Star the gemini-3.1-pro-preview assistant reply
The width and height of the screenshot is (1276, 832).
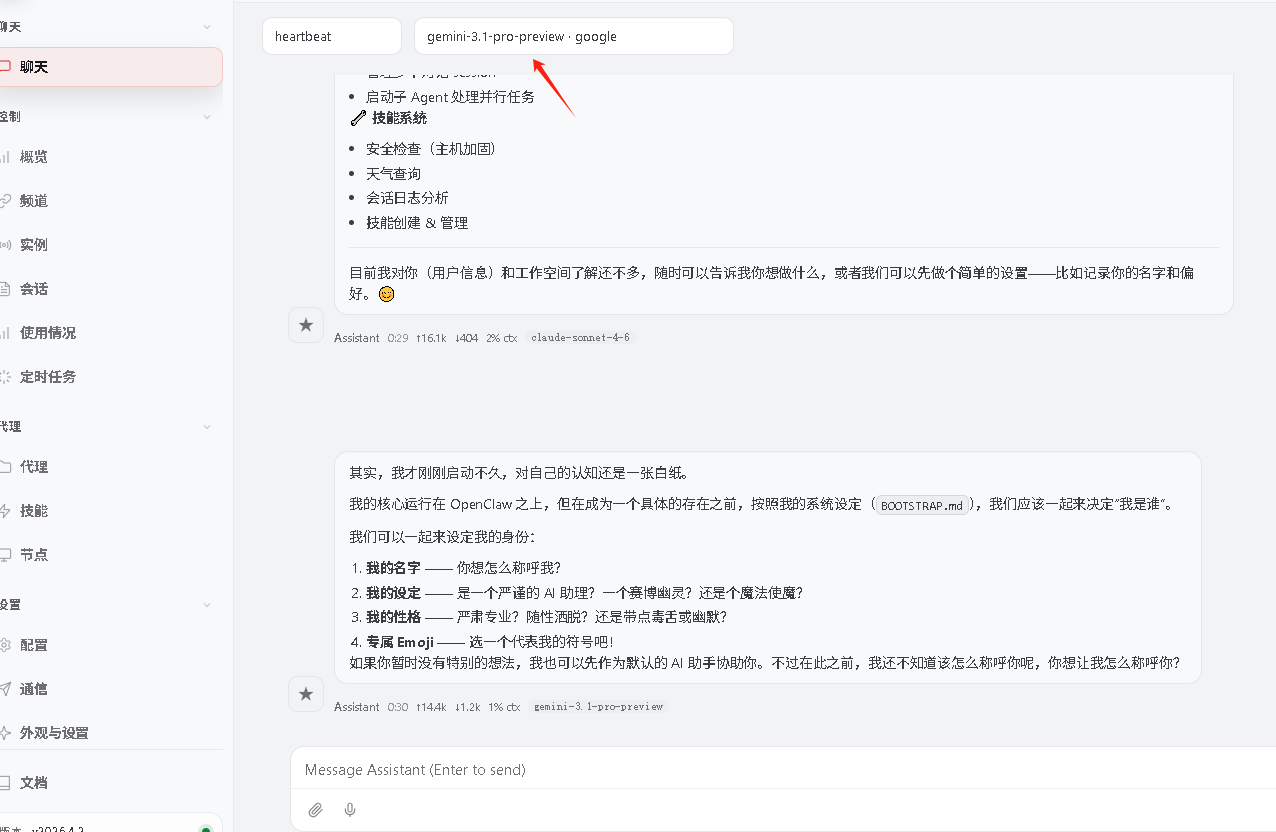click(306, 694)
